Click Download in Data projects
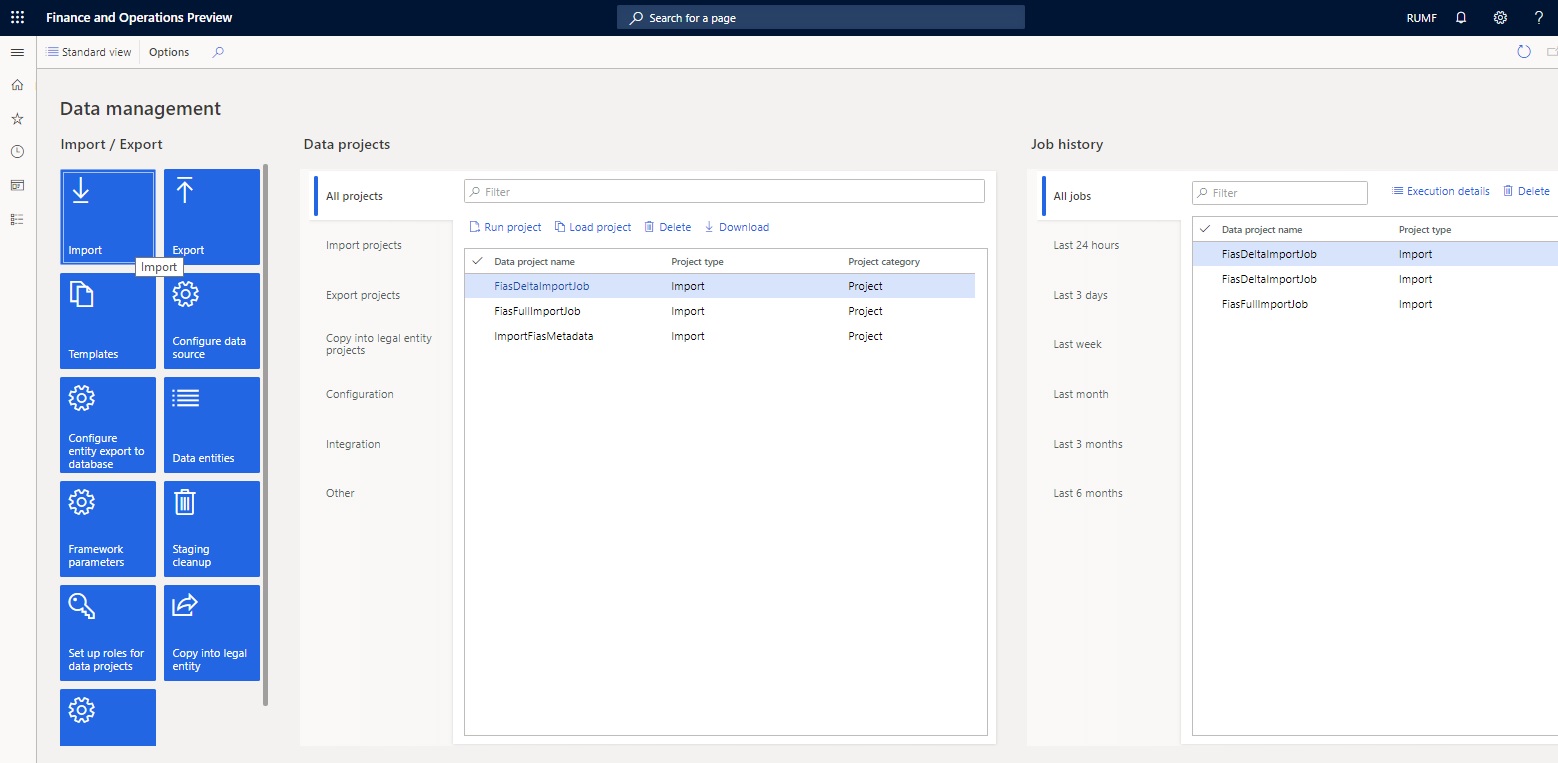The image size is (1558, 763). (737, 227)
